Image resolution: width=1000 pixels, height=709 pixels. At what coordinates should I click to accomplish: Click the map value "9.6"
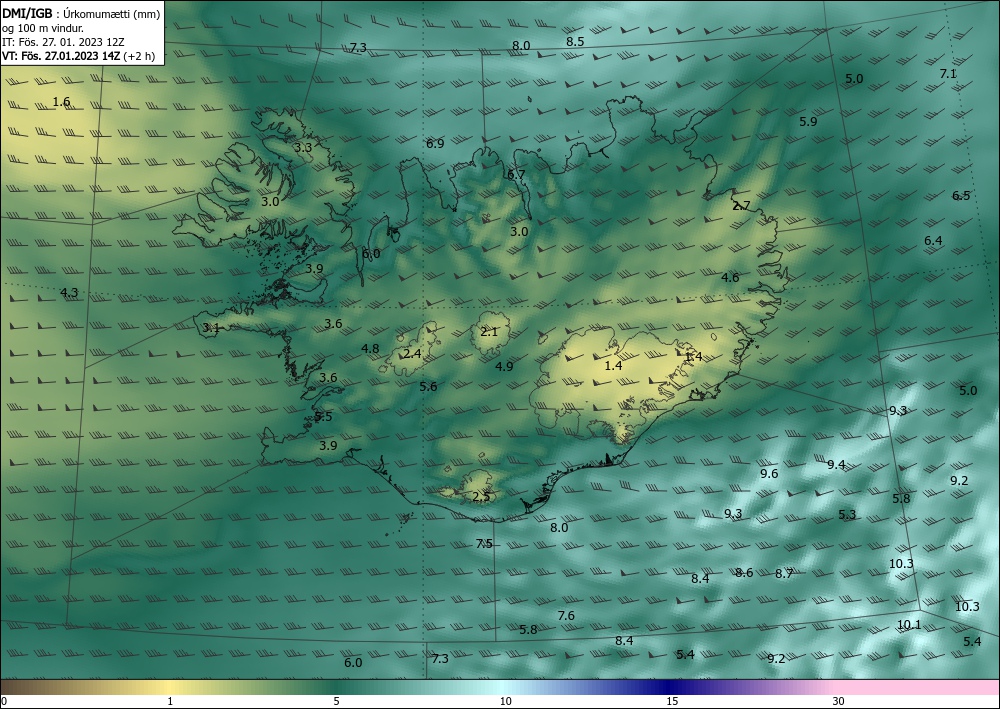coord(769,474)
